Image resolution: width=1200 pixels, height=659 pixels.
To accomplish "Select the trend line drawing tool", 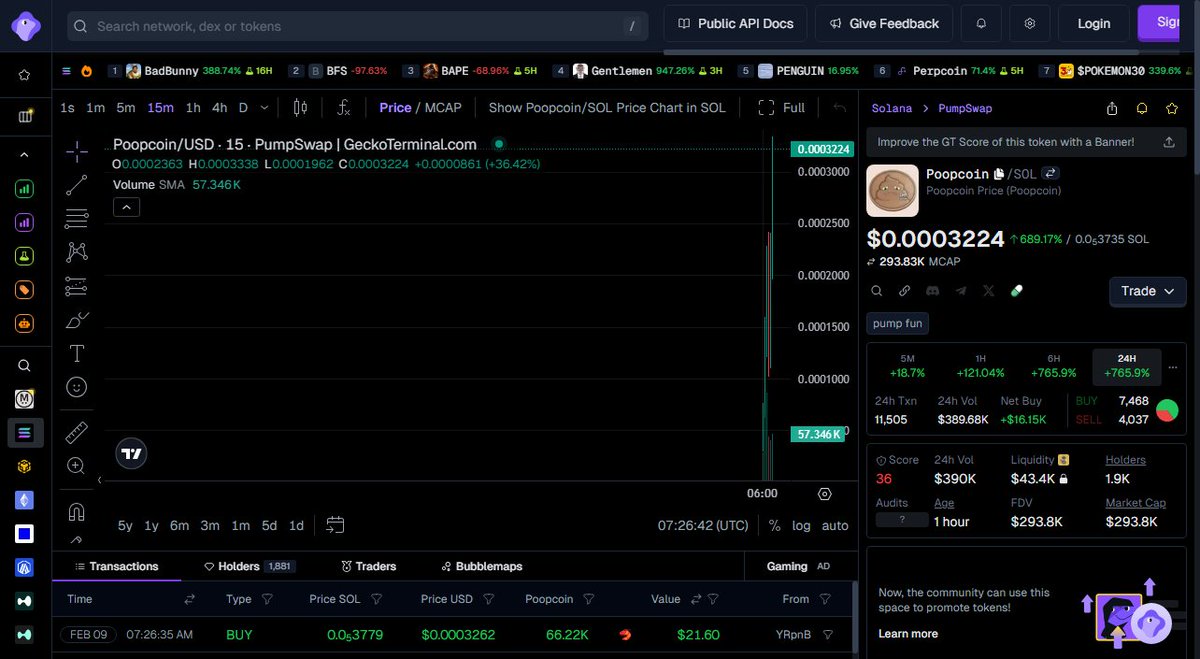I will coord(77,185).
